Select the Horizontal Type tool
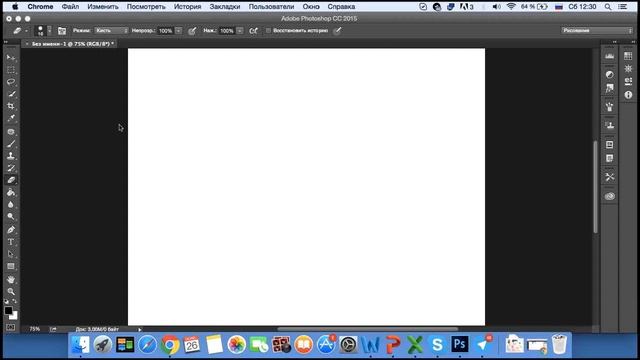The width and height of the screenshot is (640, 360). [x=11, y=242]
